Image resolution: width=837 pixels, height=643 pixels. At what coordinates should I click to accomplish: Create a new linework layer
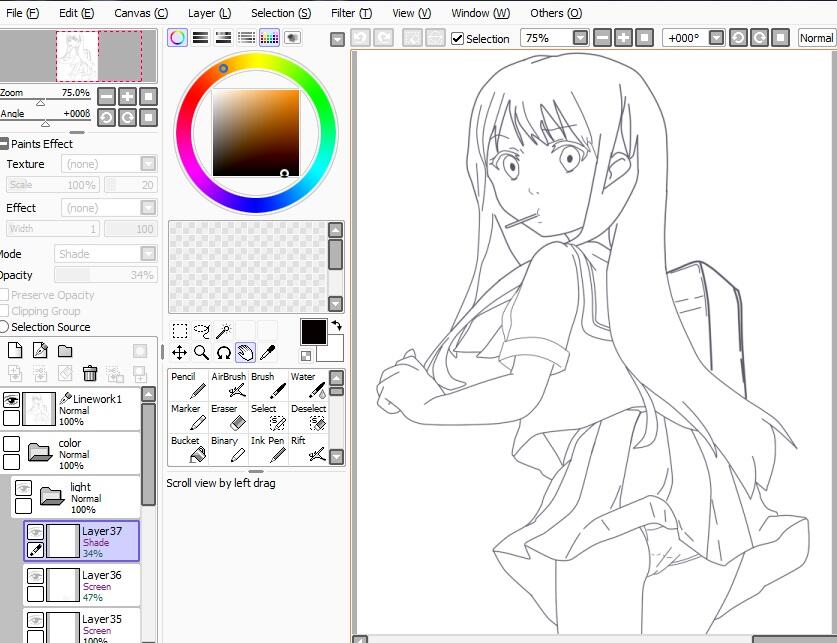(x=40, y=351)
